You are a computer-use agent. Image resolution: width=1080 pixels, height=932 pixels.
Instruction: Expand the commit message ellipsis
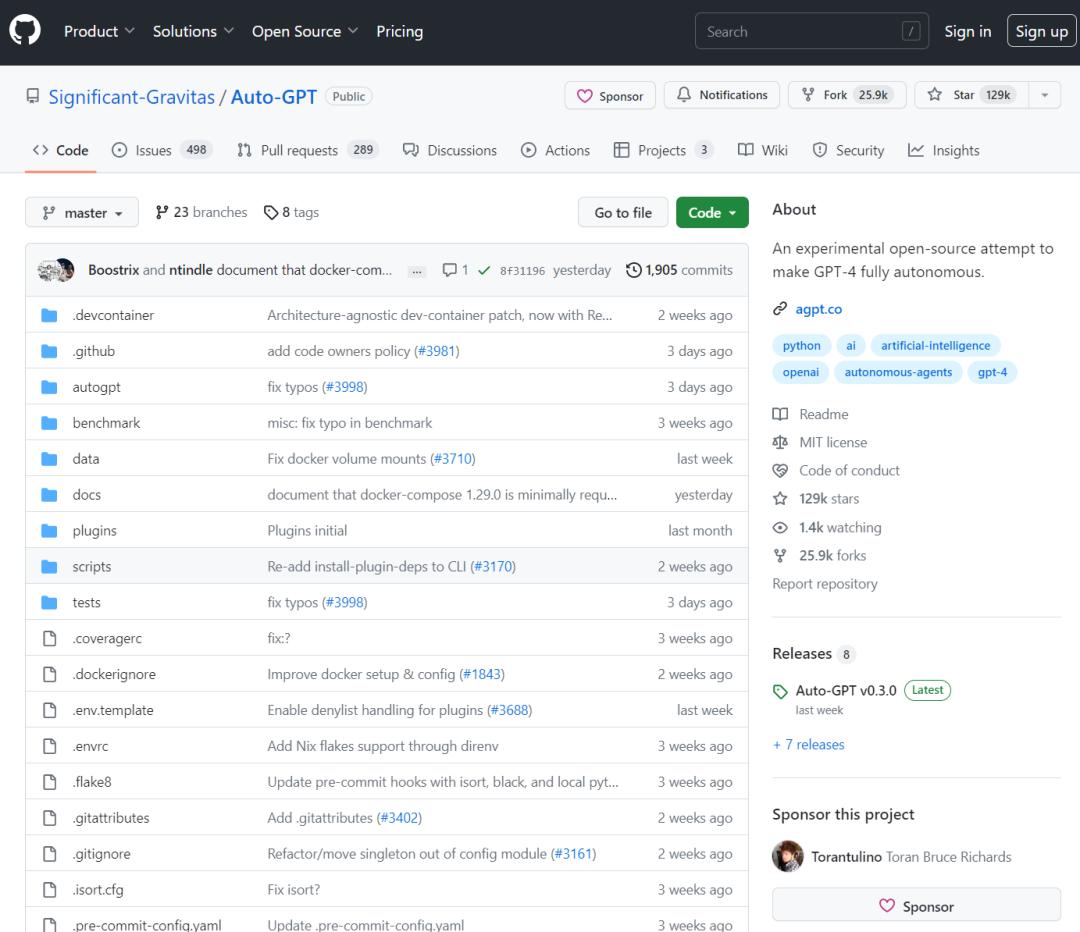point(417,271)
